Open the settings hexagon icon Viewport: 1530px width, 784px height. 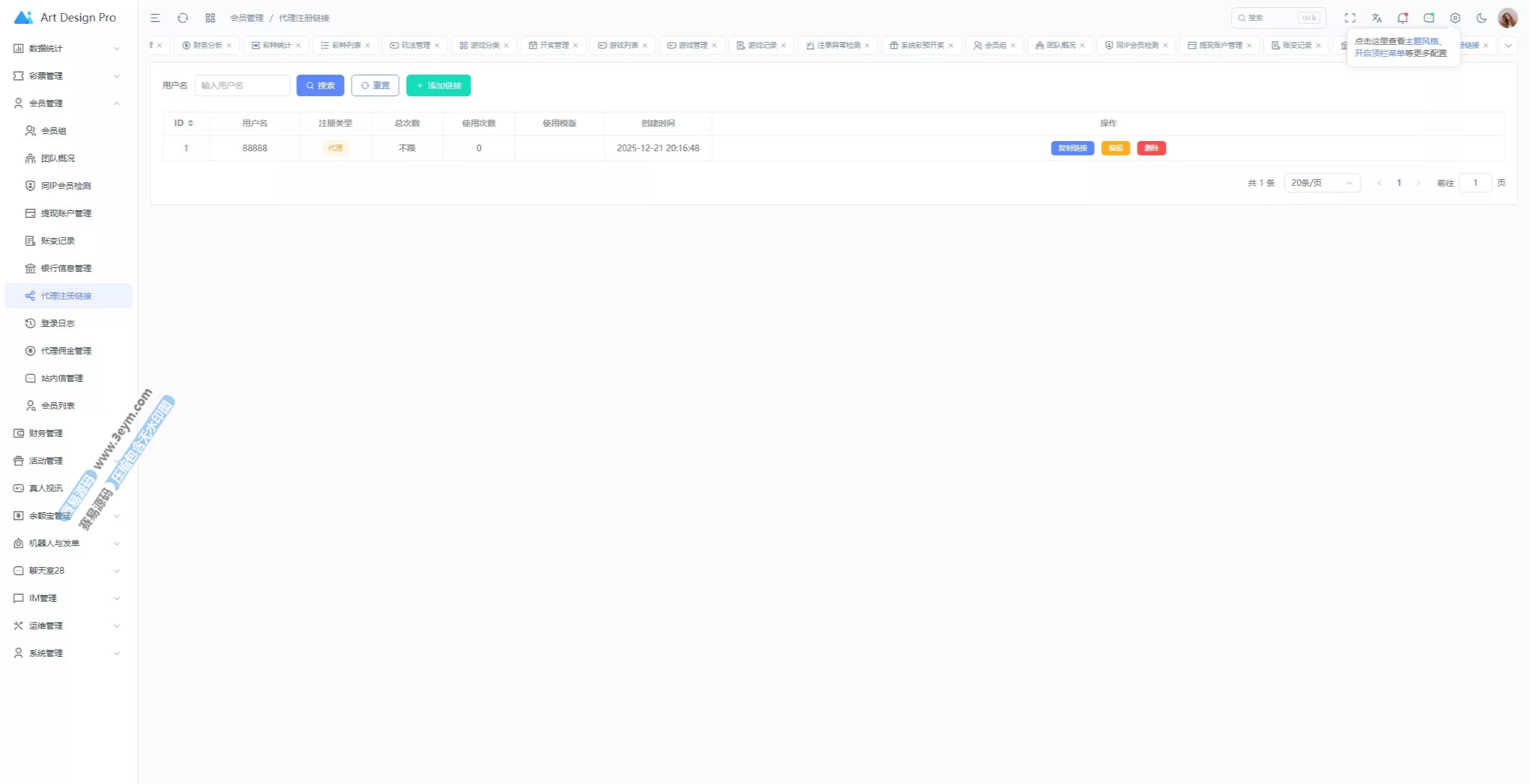pos(1455,18)
